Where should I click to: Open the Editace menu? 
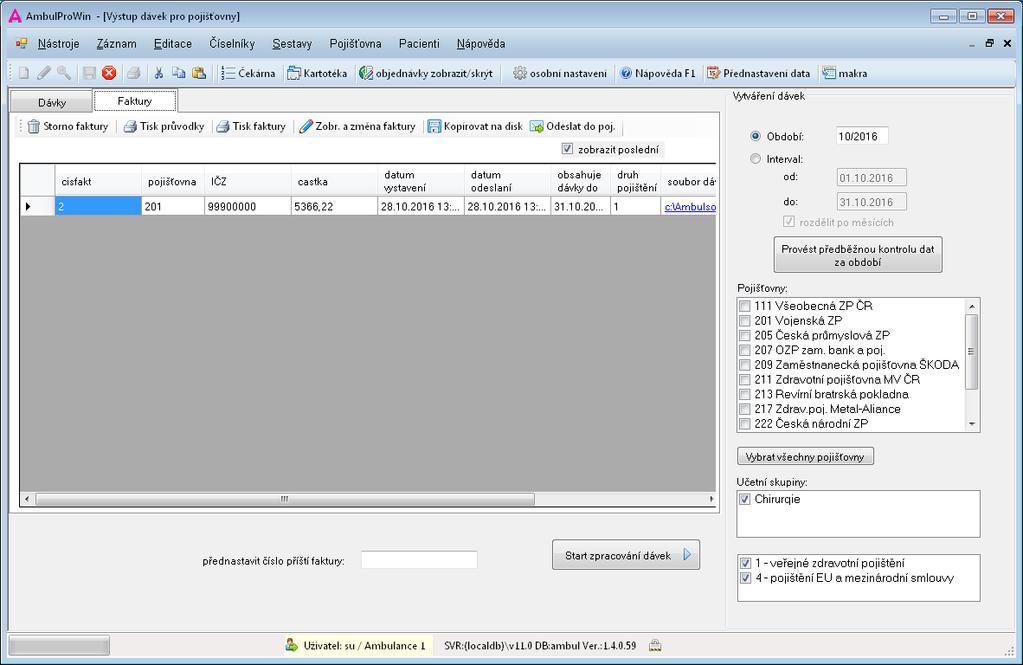coord(173,44)
